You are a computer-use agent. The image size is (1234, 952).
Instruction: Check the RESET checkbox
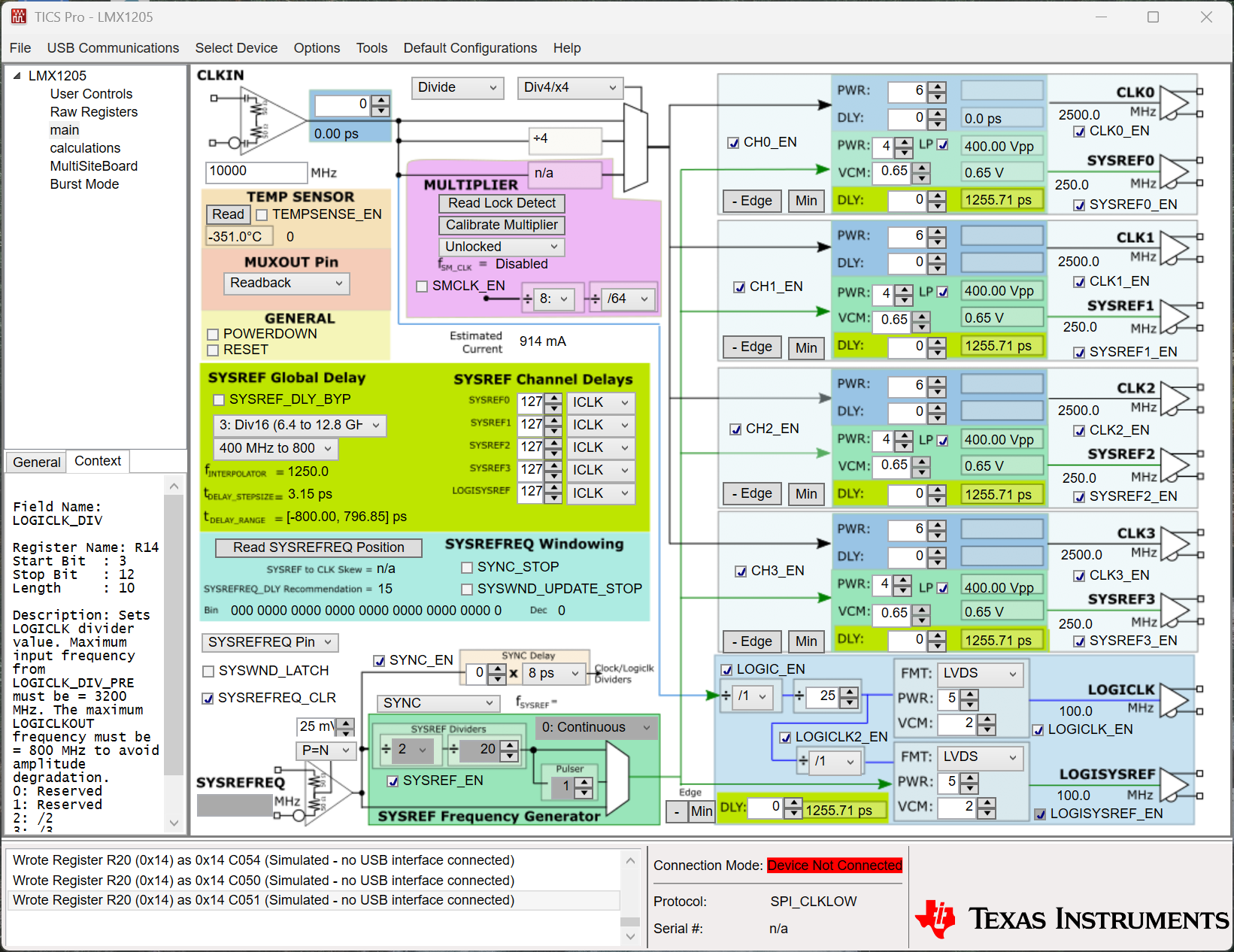click(213, 350)
